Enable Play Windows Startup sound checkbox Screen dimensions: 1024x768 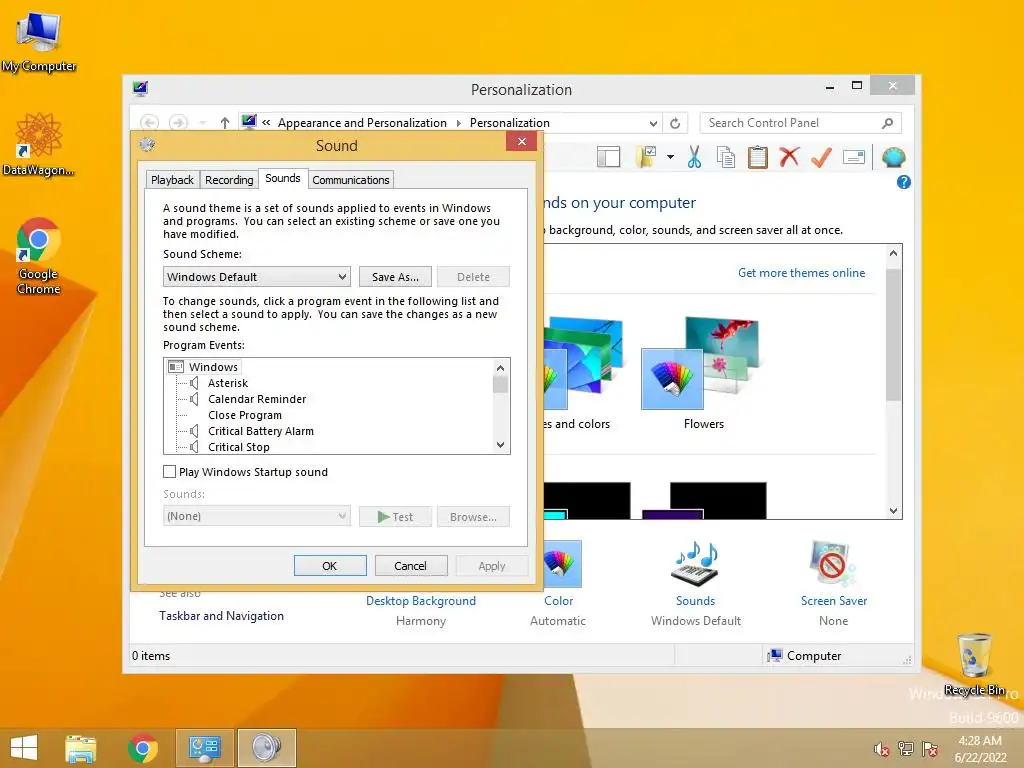coord(170,472)
